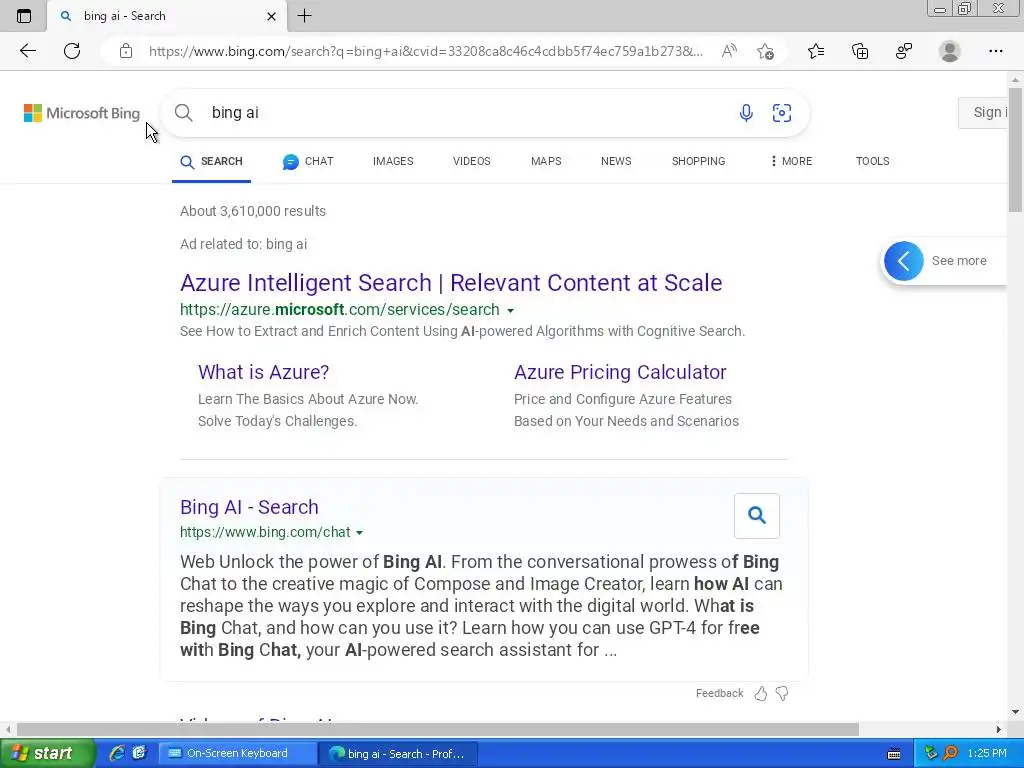This screenshot has height=768, width=1024.
Task: Click the thumbs up feedback icon
Action: [x=761, y=693]
